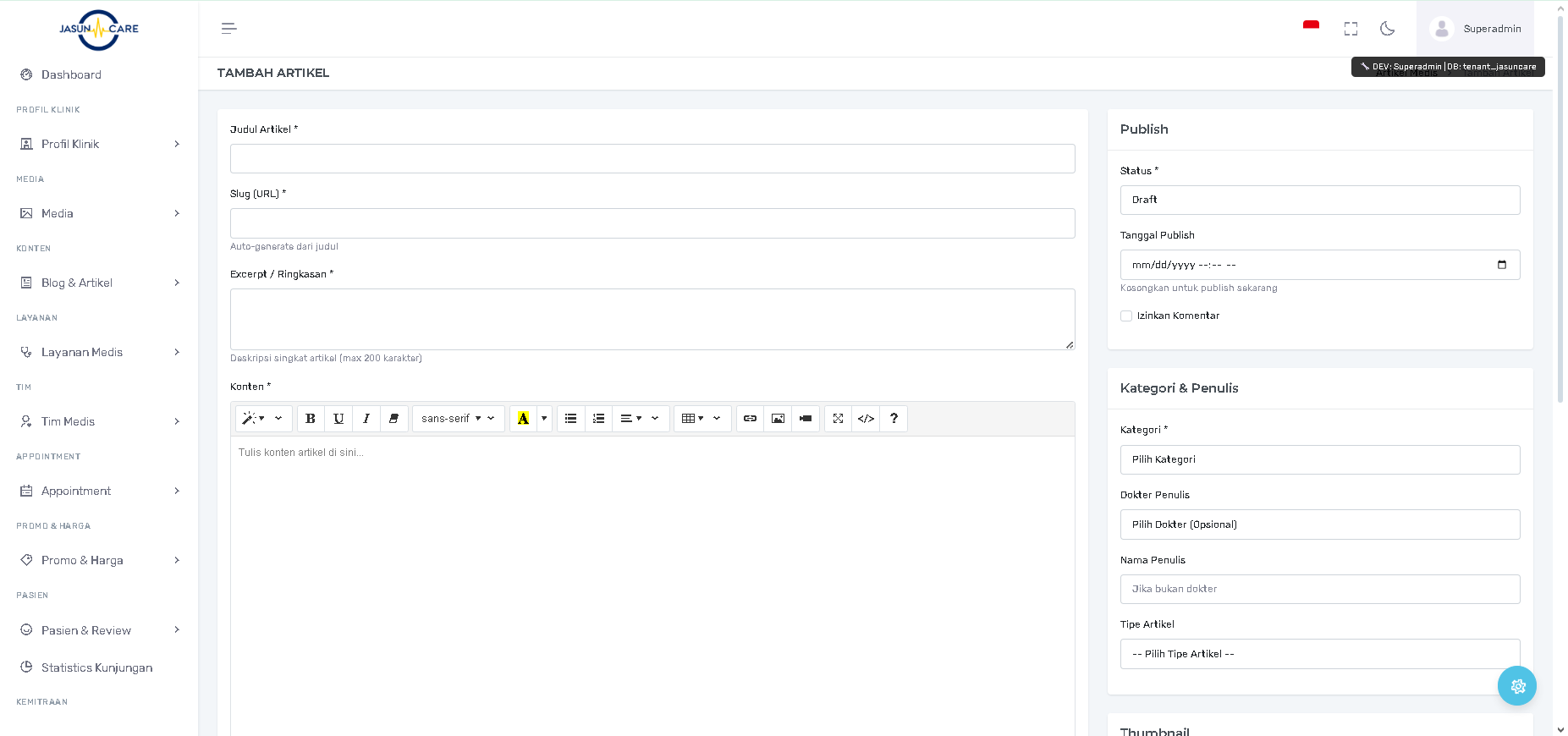Open the Superadmin user profile menu

pyautogui.click(x=1476, y=29)
